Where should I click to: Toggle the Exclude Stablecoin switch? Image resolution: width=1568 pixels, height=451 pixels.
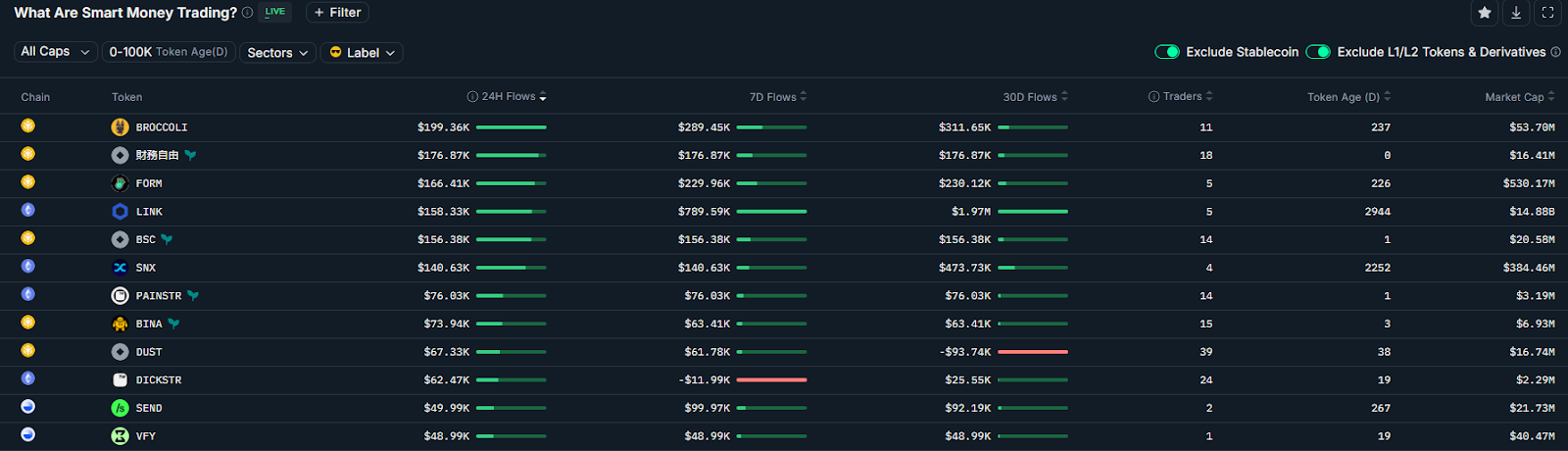1166,52
